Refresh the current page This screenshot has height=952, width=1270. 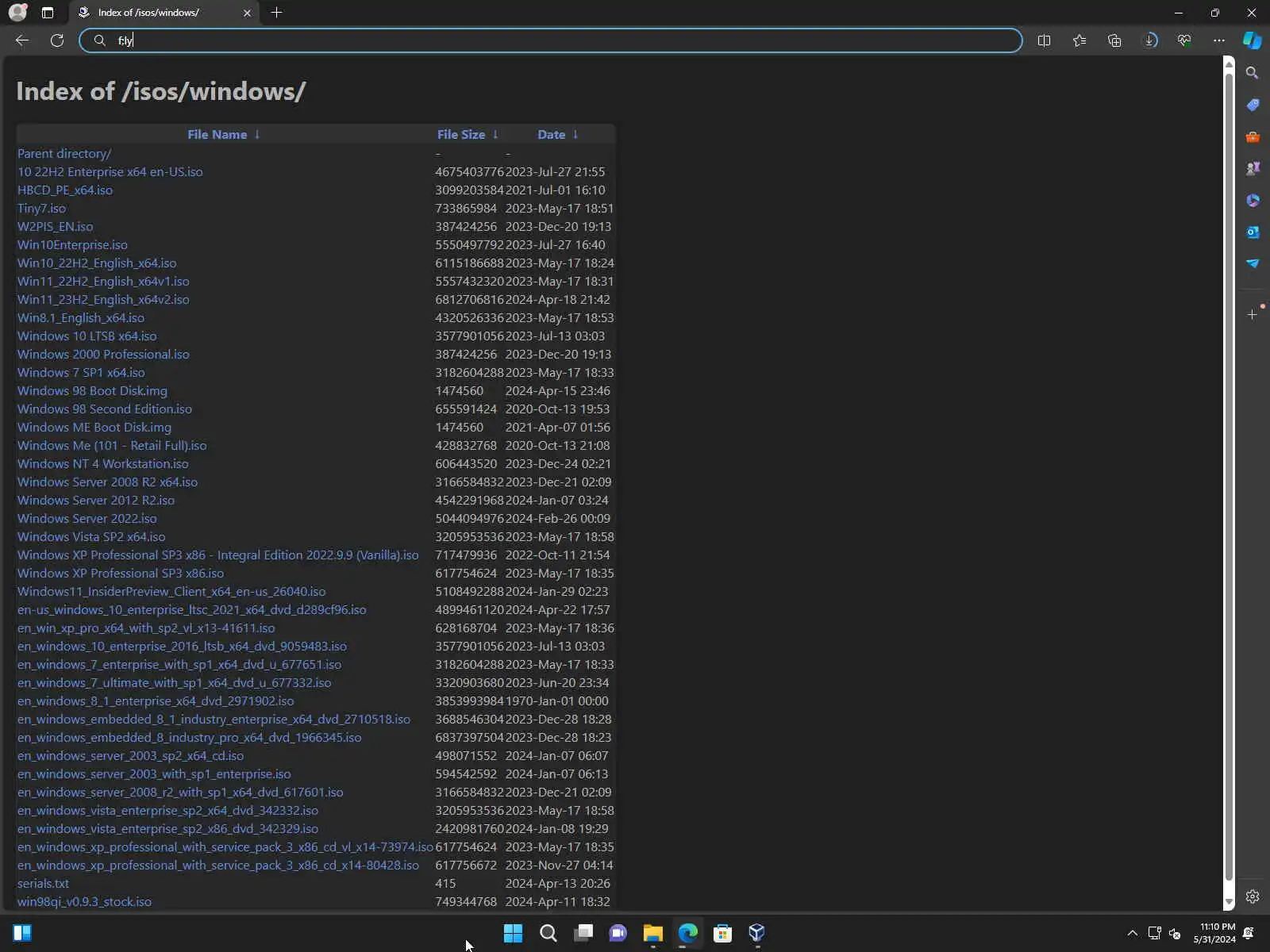pos(57,40)
